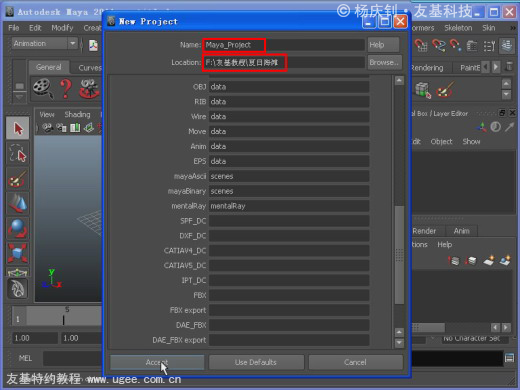Open the Animation menu set dropdown
The image size is (520, 390).
(x=45, y=44)
